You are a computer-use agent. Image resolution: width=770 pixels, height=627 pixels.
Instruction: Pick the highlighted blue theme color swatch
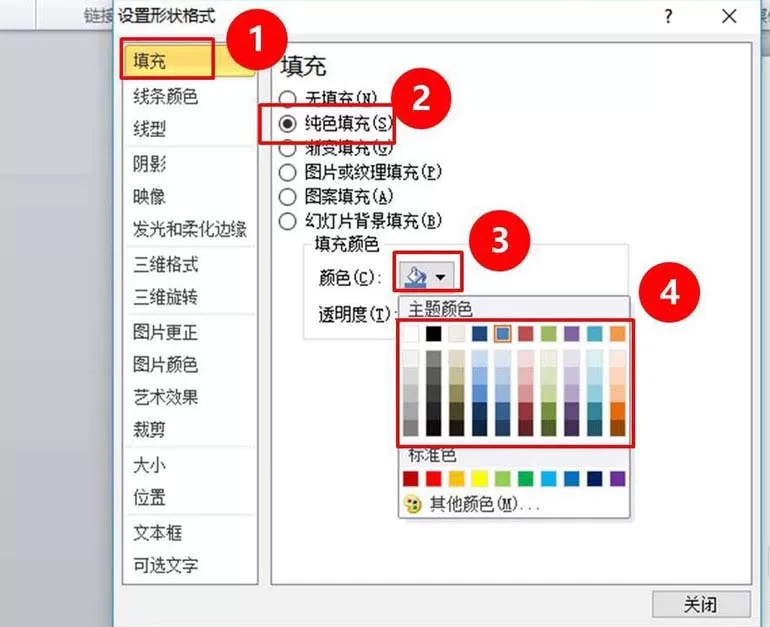click(503, 334)
